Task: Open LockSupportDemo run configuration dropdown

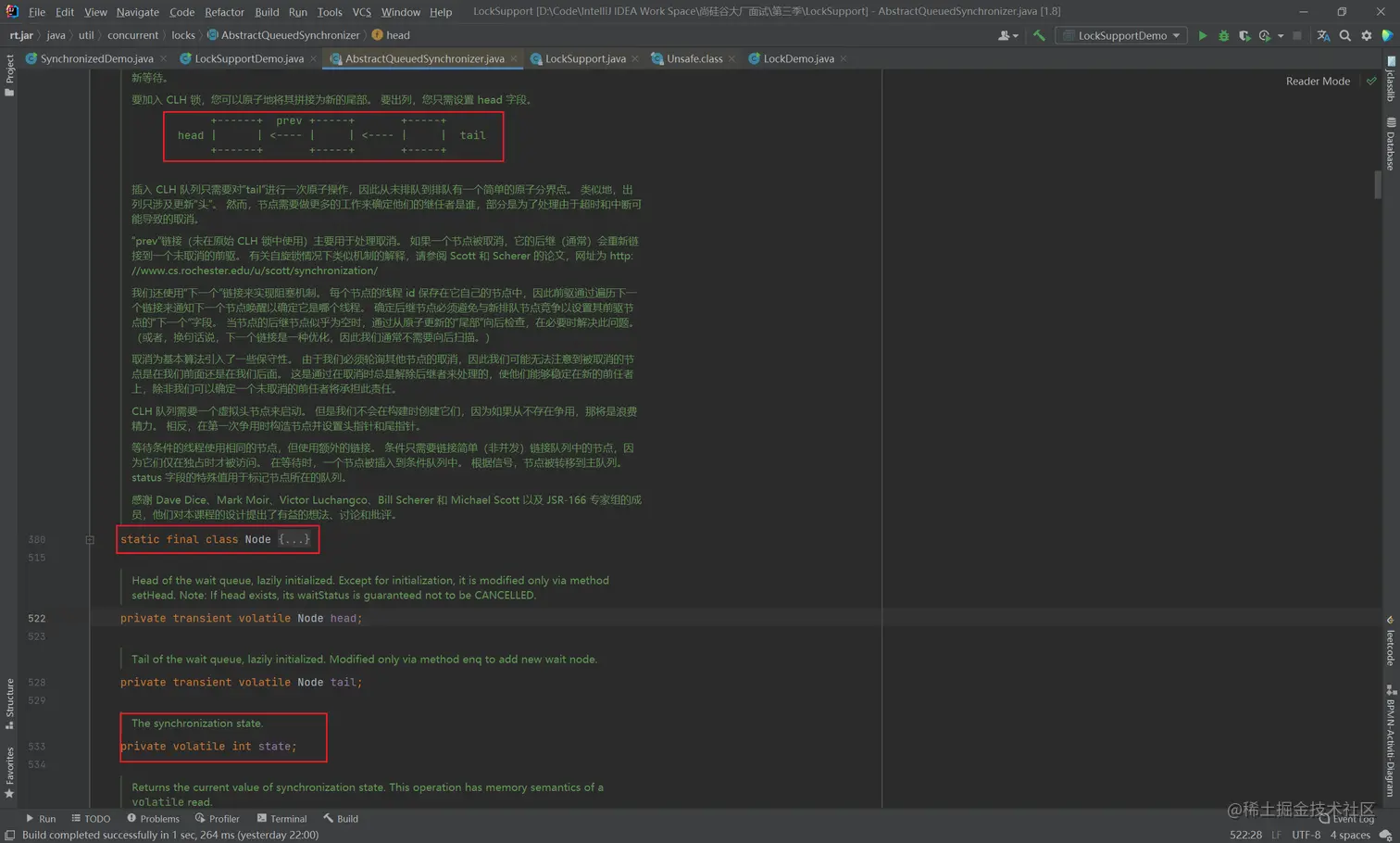Action: pyautogui.click(x=1122, y=35)
